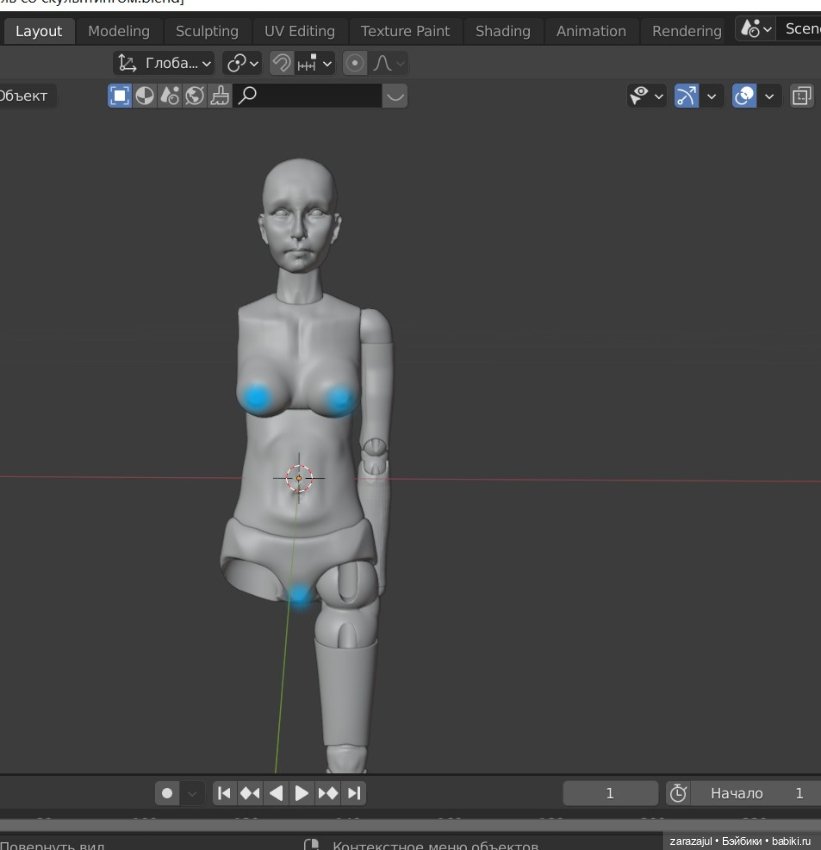Image resolution: width=821 pixels, height=850 pixels.
Task: Toggle the snapping magnet icon
Action: [x=282, y=63]
